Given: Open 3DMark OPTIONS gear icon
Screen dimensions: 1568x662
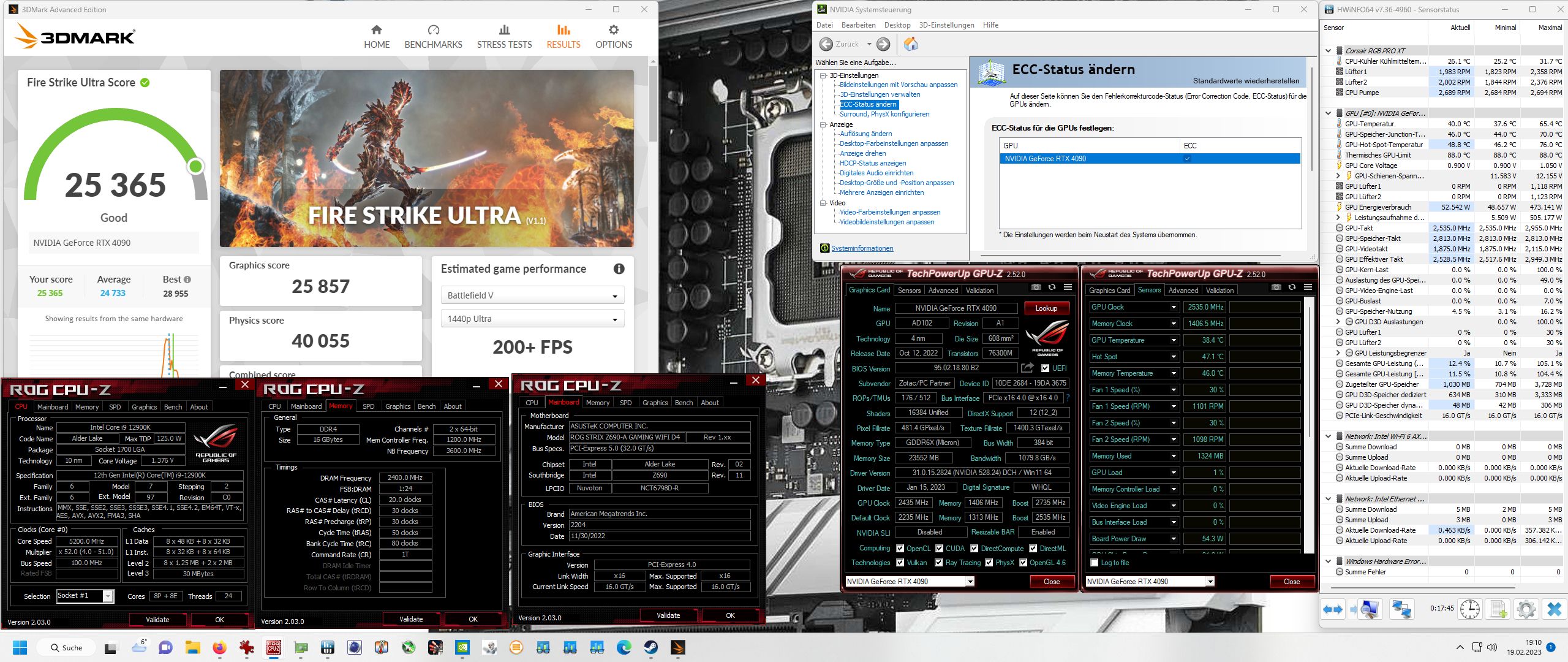Looking at the screenshot, I should [613, 30].
